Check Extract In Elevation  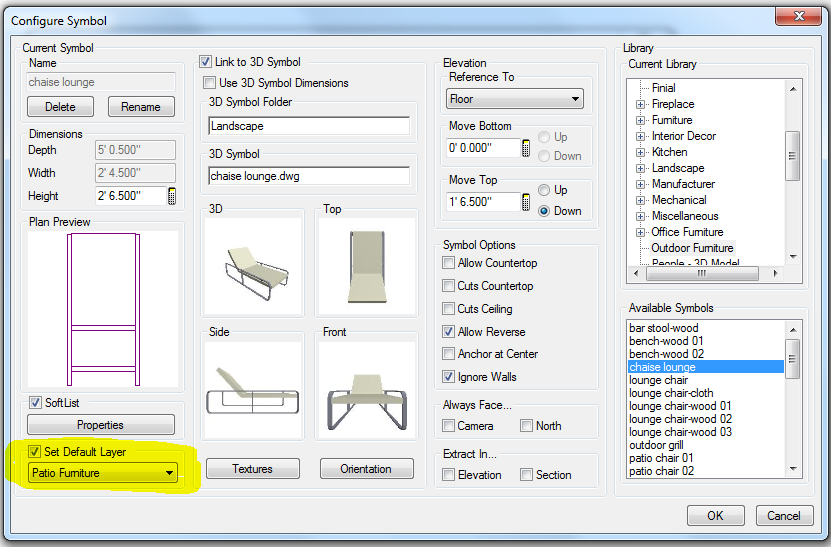449,475
